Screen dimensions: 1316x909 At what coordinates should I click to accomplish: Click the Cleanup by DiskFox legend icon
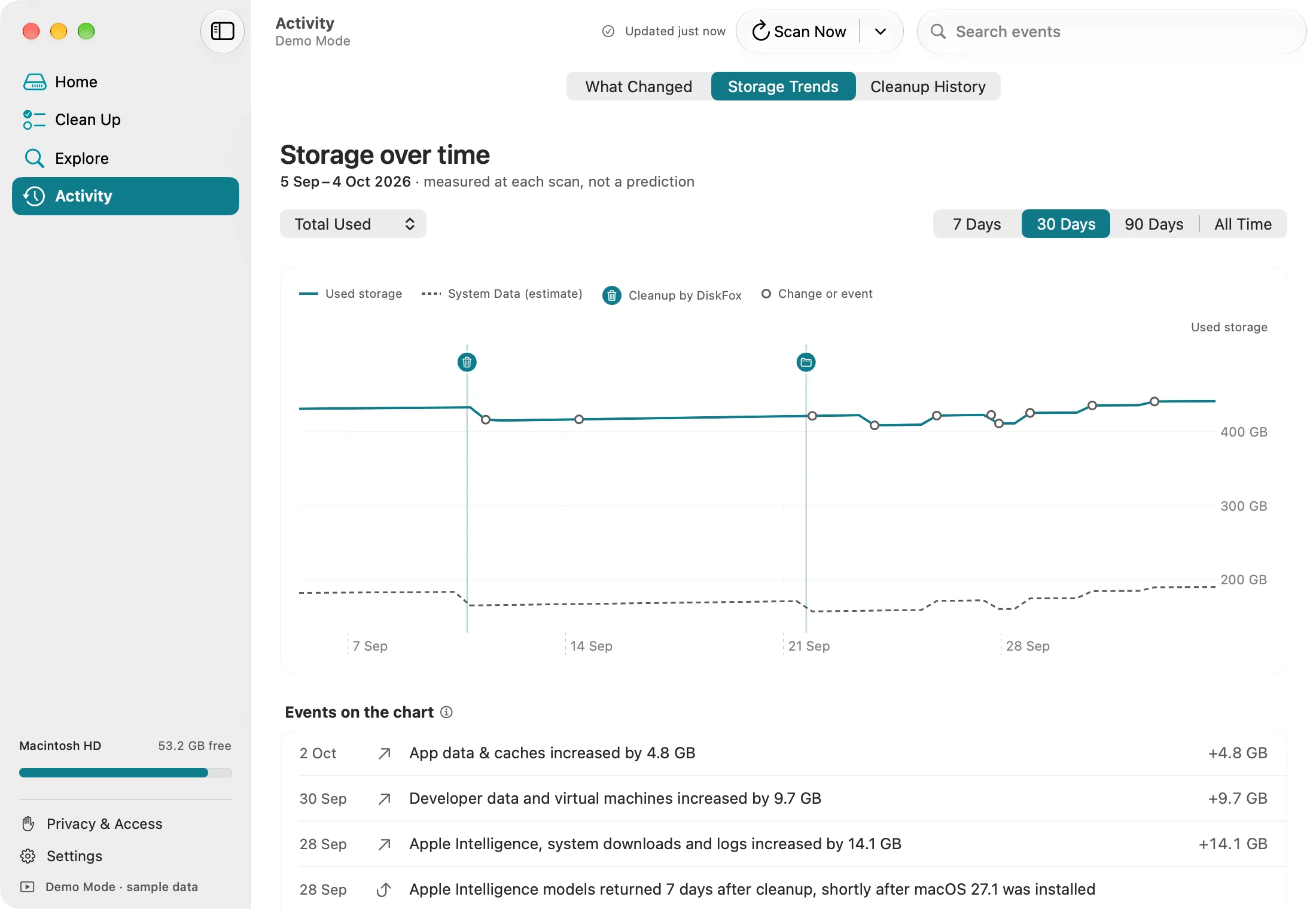[611, 295]
